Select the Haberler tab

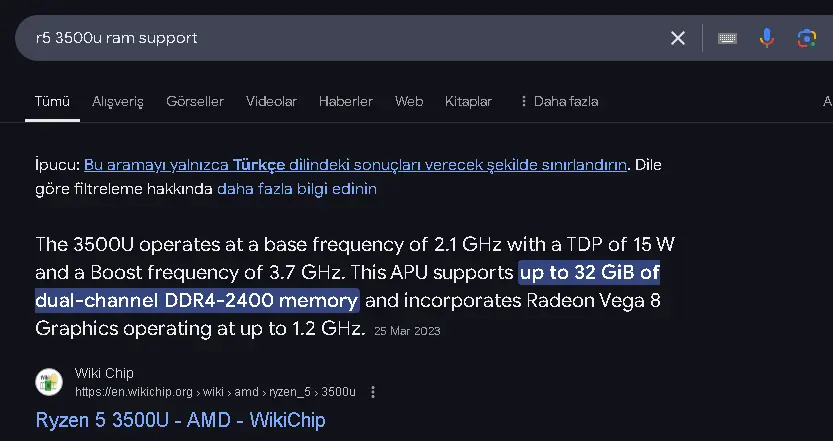[x=345, y=101]
